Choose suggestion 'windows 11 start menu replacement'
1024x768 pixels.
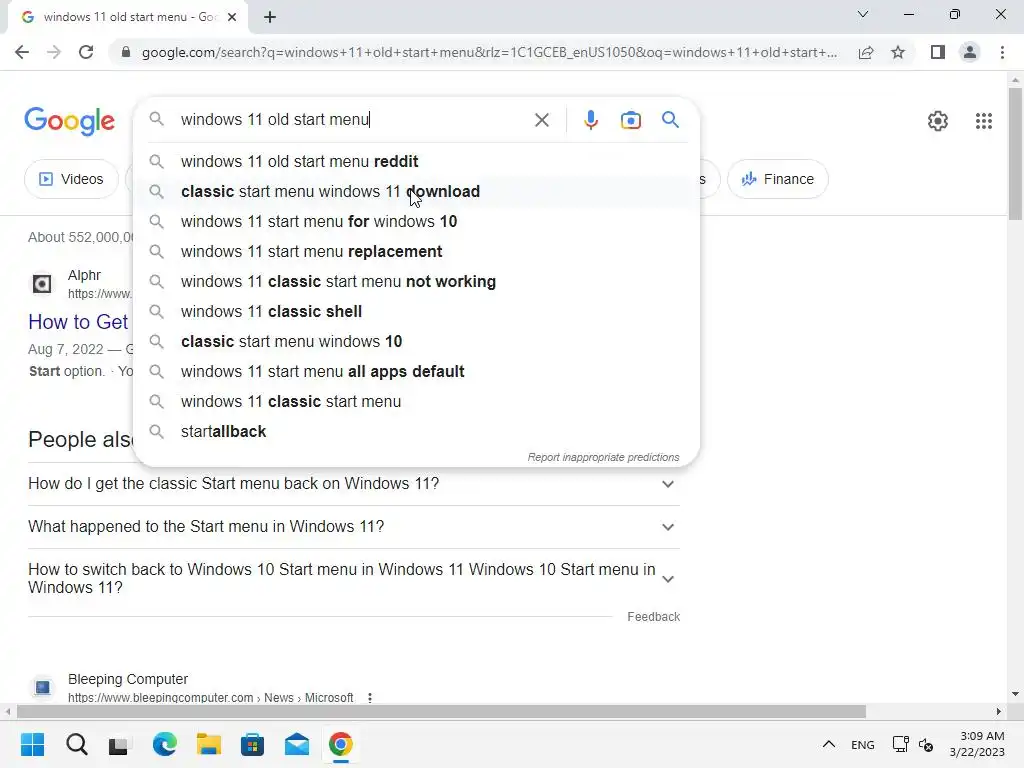[416, 251]
